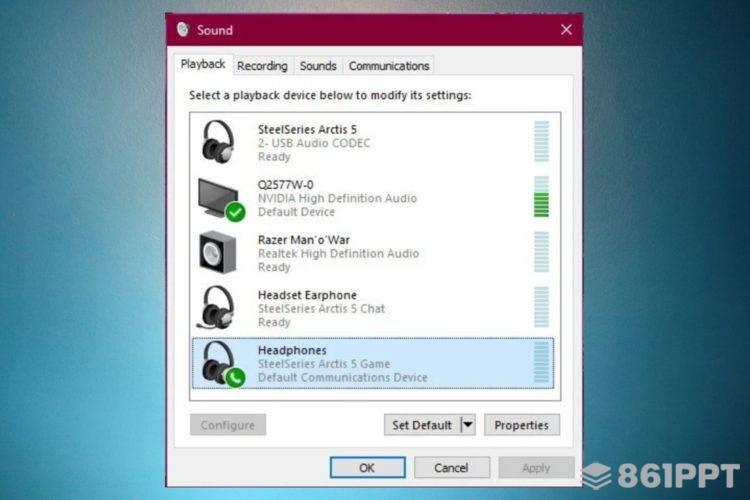This screenshot has height=500, width=750.
Task: Click the Headset Earphone level meter
Action: (x=541, y=307)
